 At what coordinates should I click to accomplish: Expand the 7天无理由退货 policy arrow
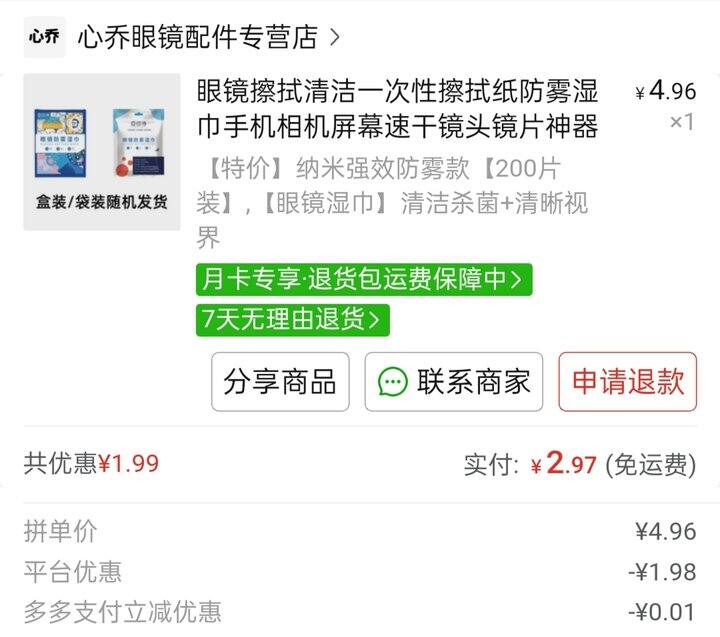pyautogui.click(x=374, y=320)
